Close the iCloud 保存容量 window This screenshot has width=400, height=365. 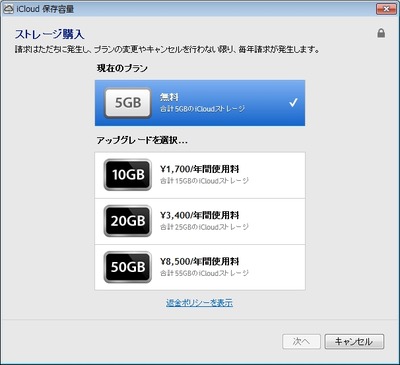click(386, 9)
